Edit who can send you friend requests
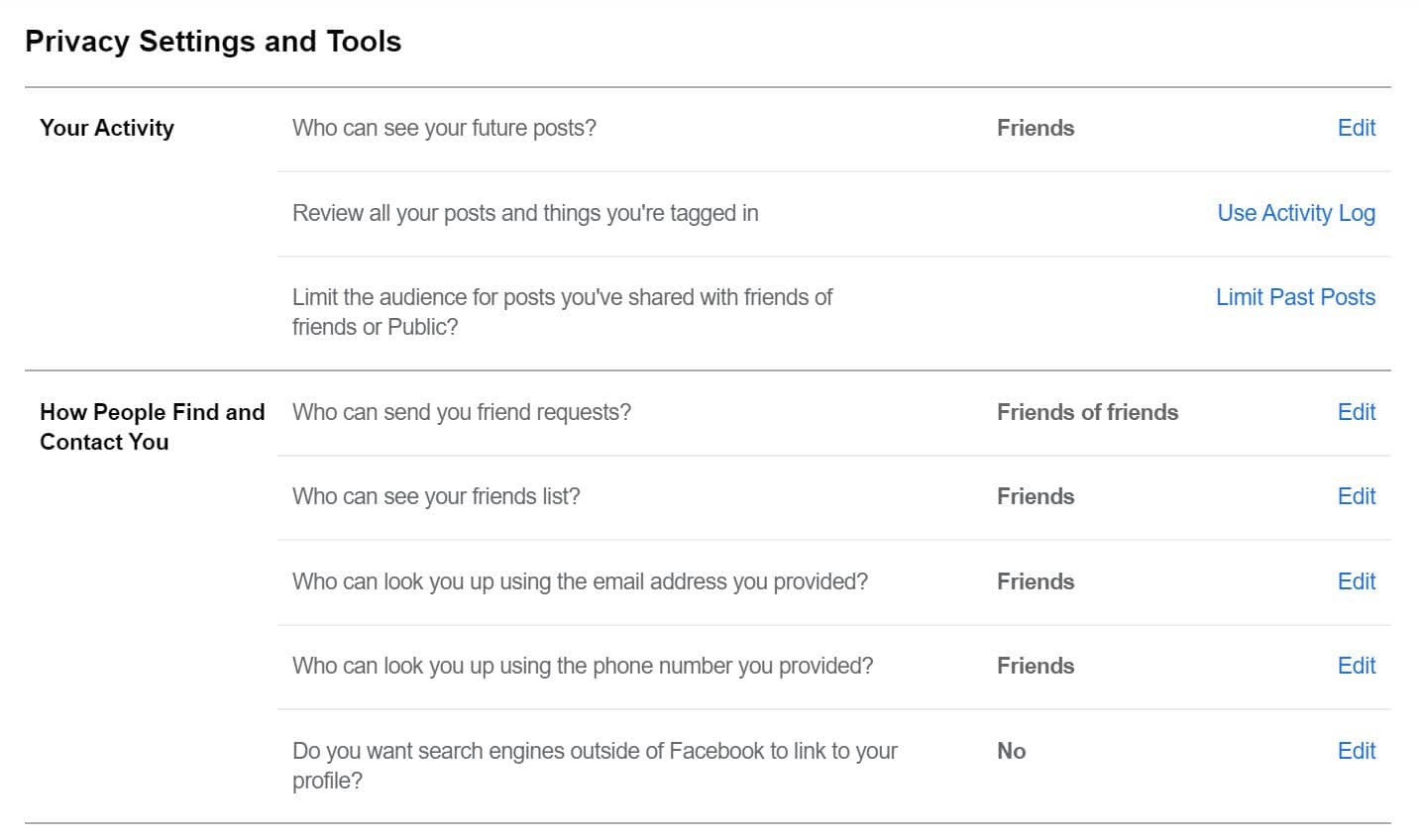This screenshot has height=840, width=1420. 1356,412
